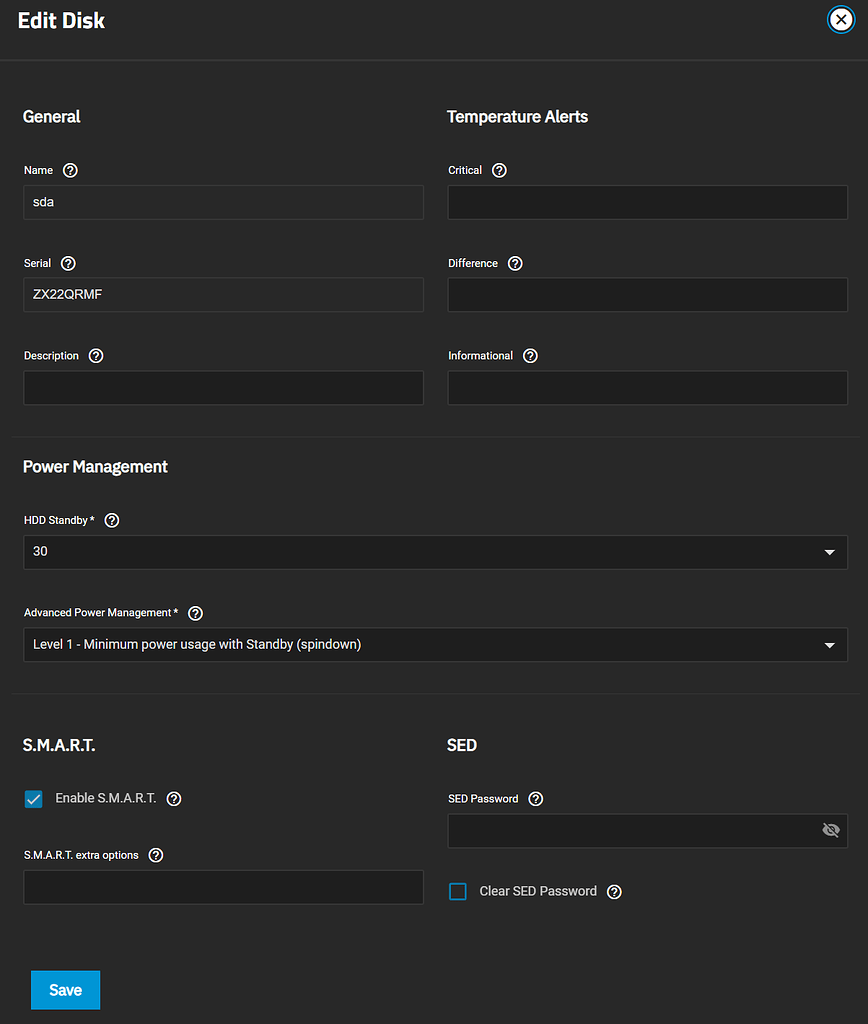Screen dimensions: 868x1024
Task: Click the Informational help icon
Action: pyautogui.click(x=531, y=356)
